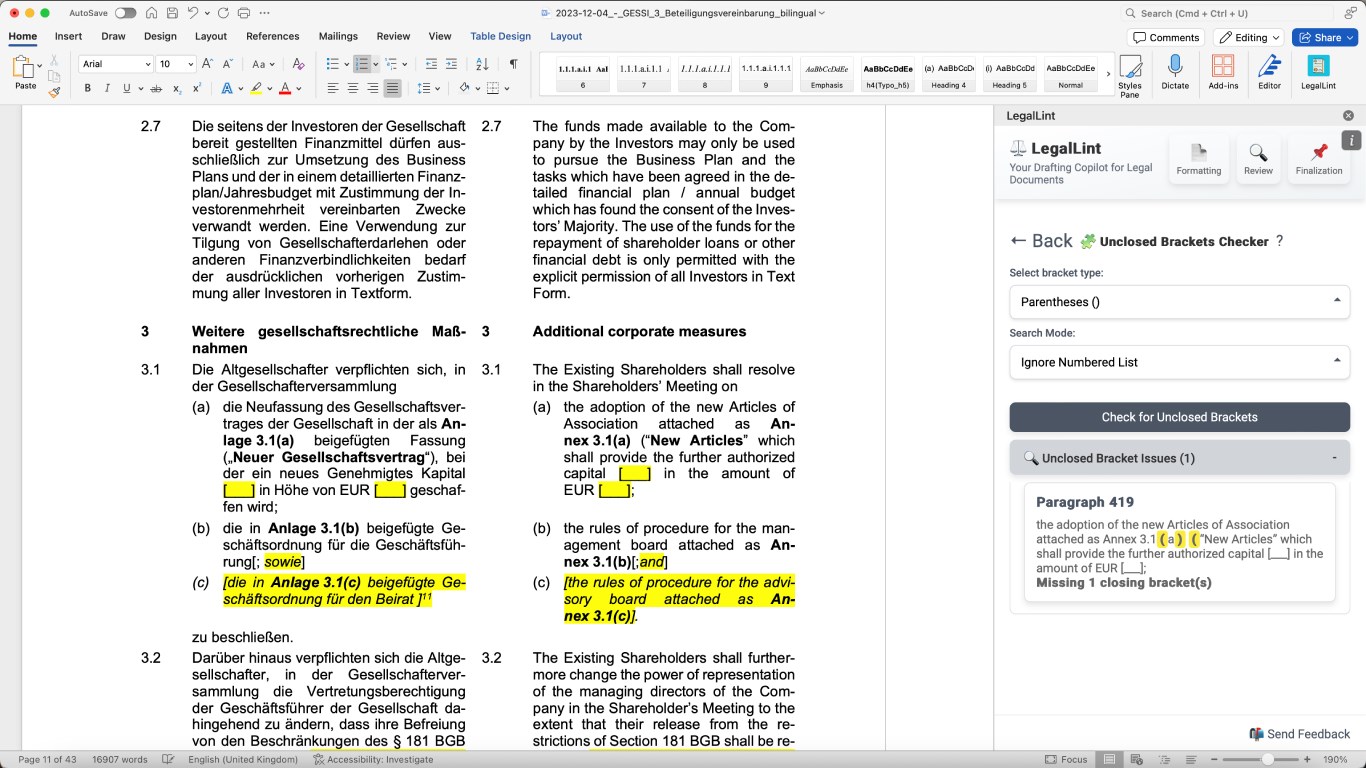Sort the selection with the A-Z icon
1366x768 pixels.
click(482, 64)
